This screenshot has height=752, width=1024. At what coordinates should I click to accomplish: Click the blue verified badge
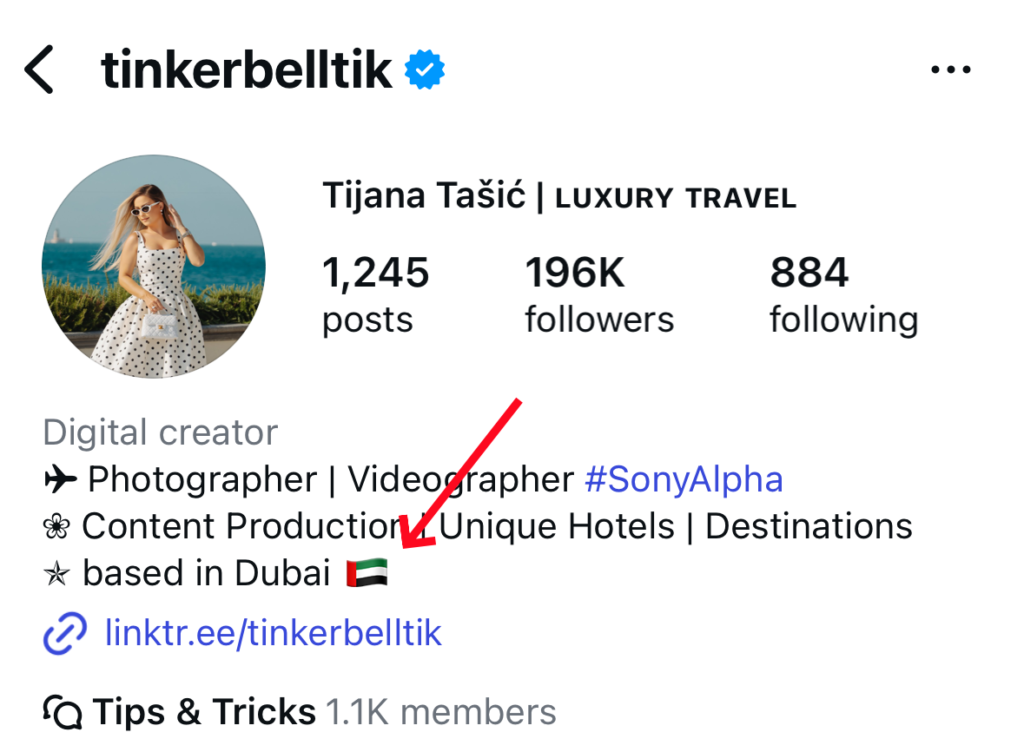click(x=425, y=71)
